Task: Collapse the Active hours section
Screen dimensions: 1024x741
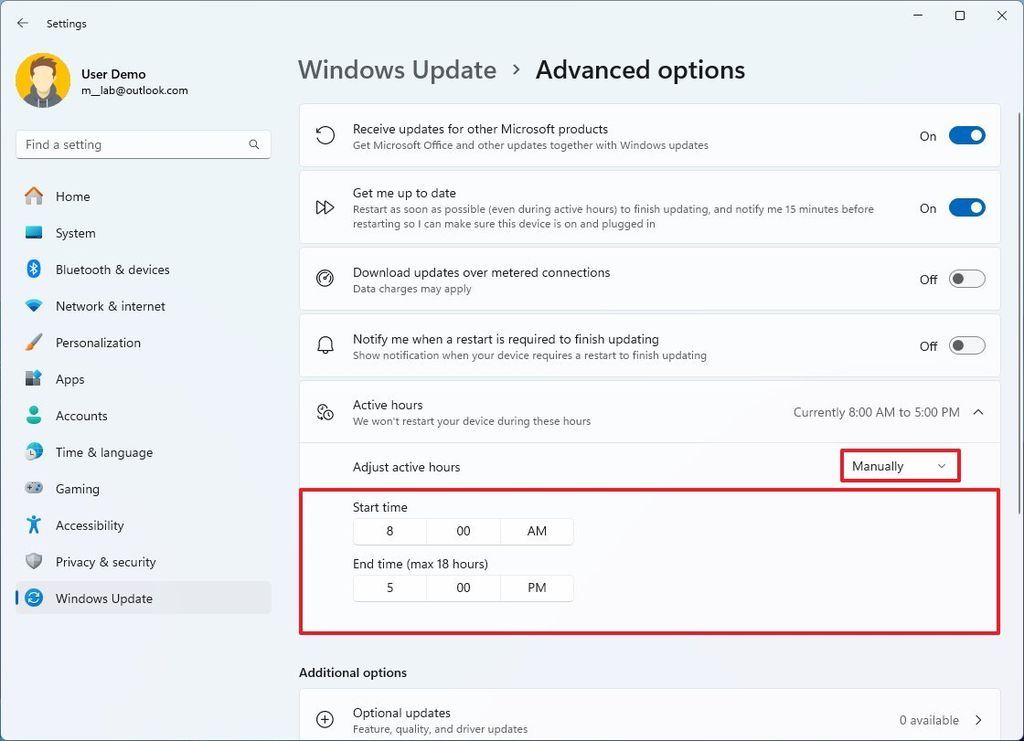Action: click(978, 411)
